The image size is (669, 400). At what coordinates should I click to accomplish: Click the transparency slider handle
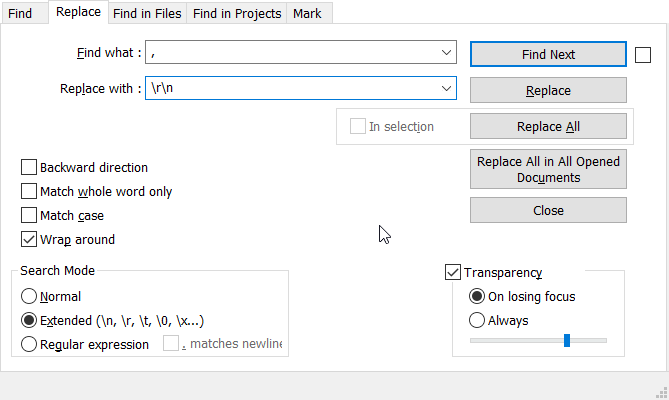pos(567,341)
